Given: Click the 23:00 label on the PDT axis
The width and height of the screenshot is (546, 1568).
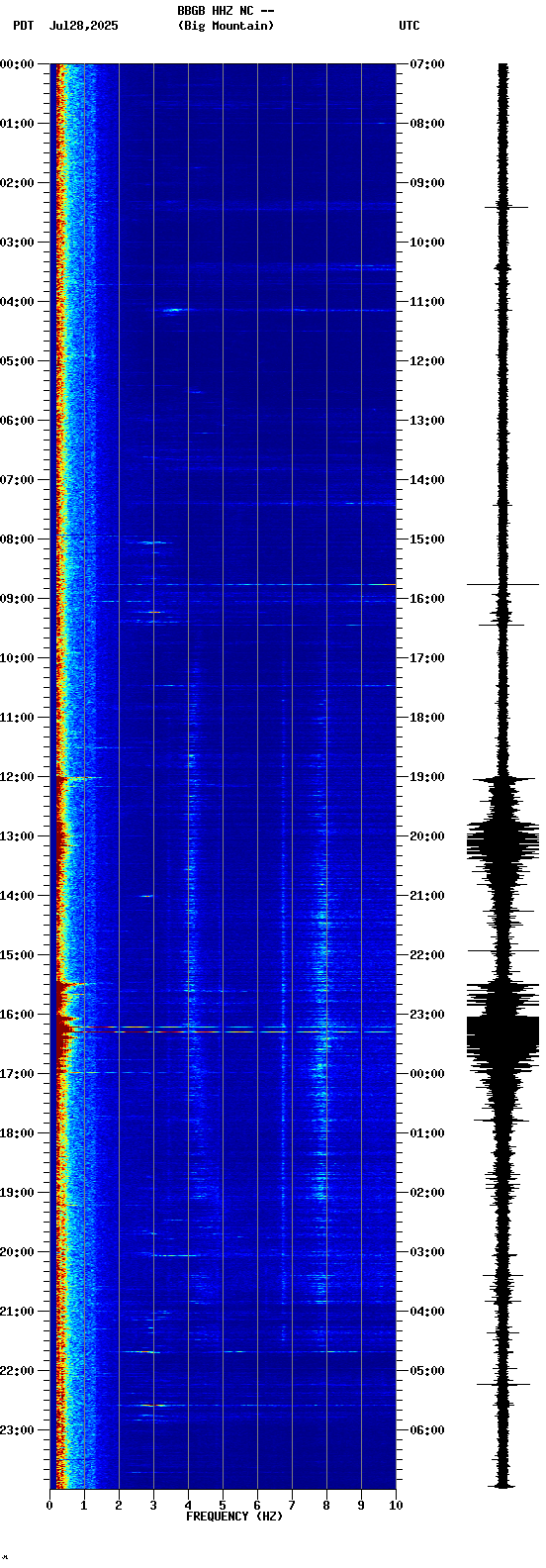Looking at the screenshot, I should pos(18,1430).
